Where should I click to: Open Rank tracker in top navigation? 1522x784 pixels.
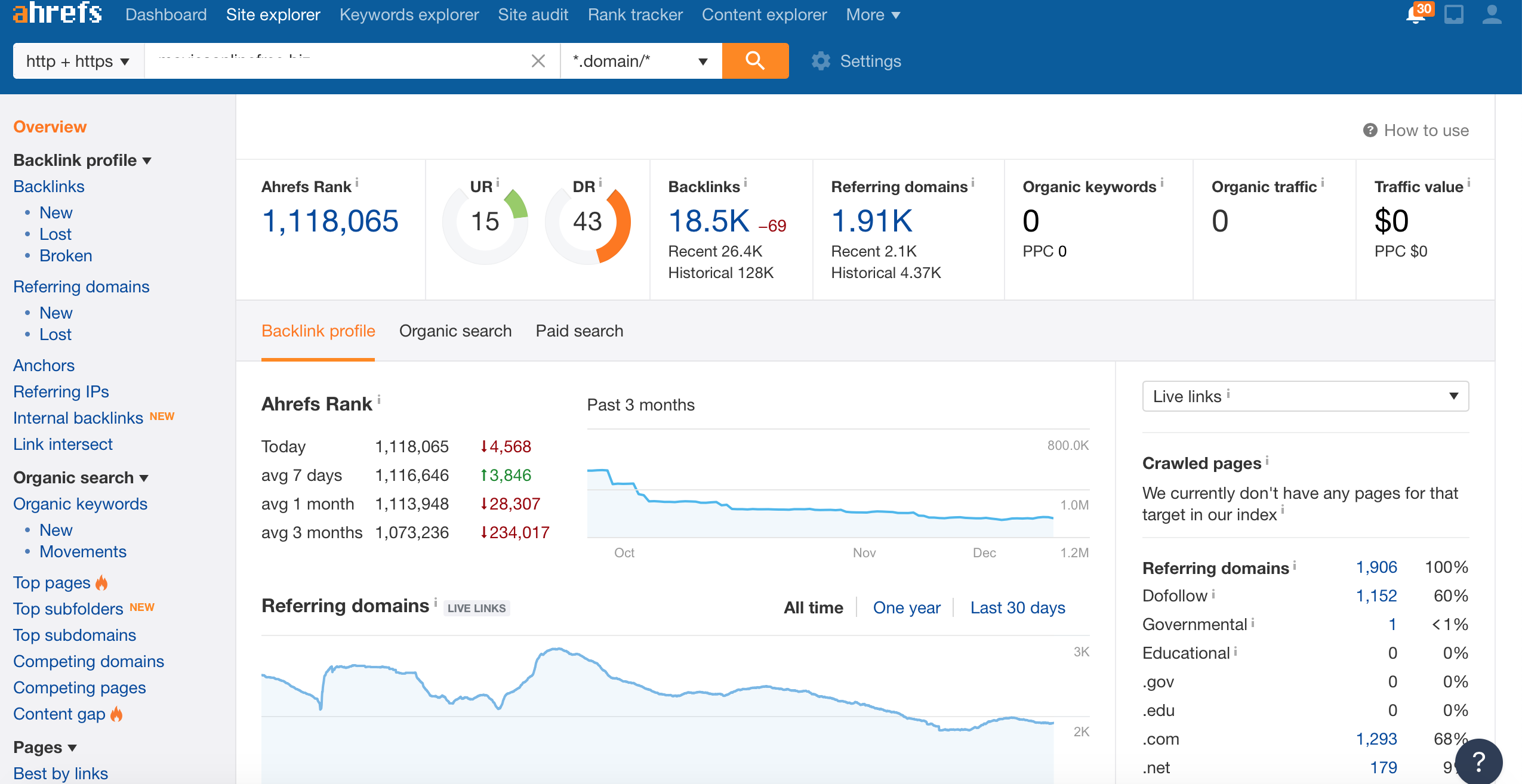(635, 14)
